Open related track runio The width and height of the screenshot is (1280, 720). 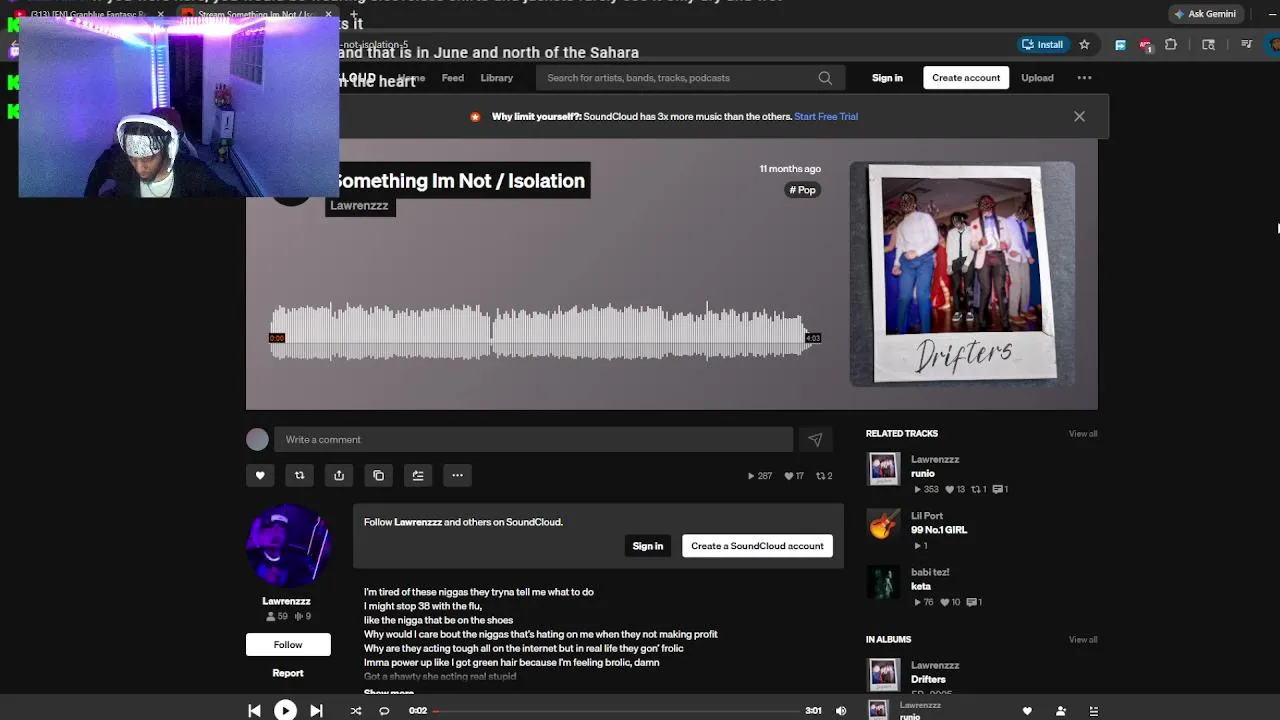(x=923, y=474)
